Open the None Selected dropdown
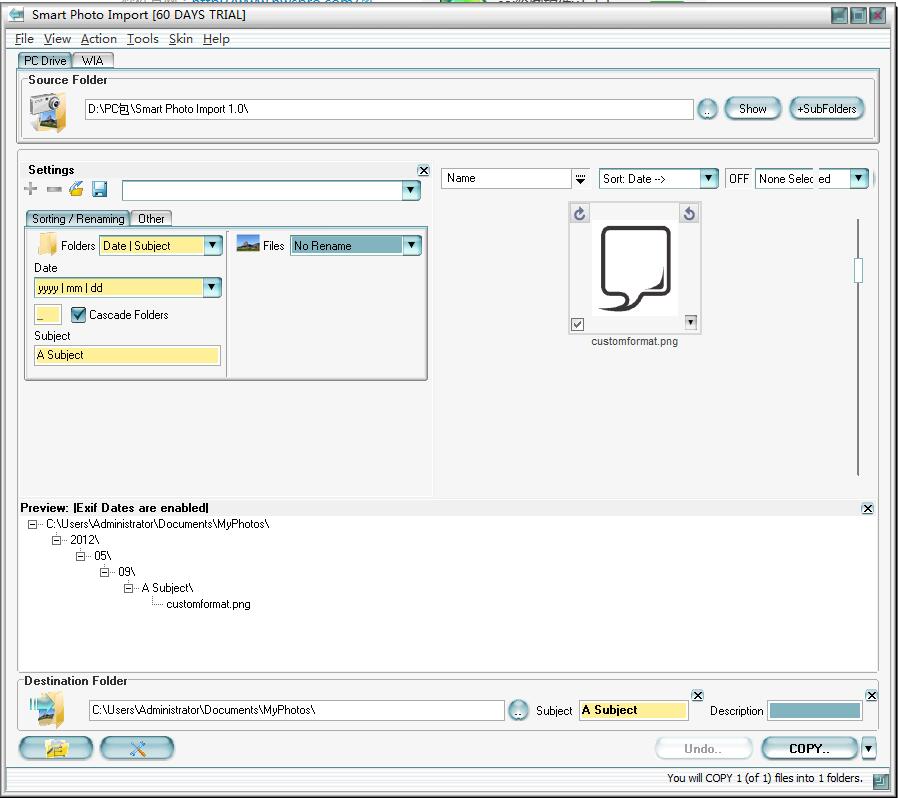898x798 pixels. pyautogui.click(x=858, y=179)
